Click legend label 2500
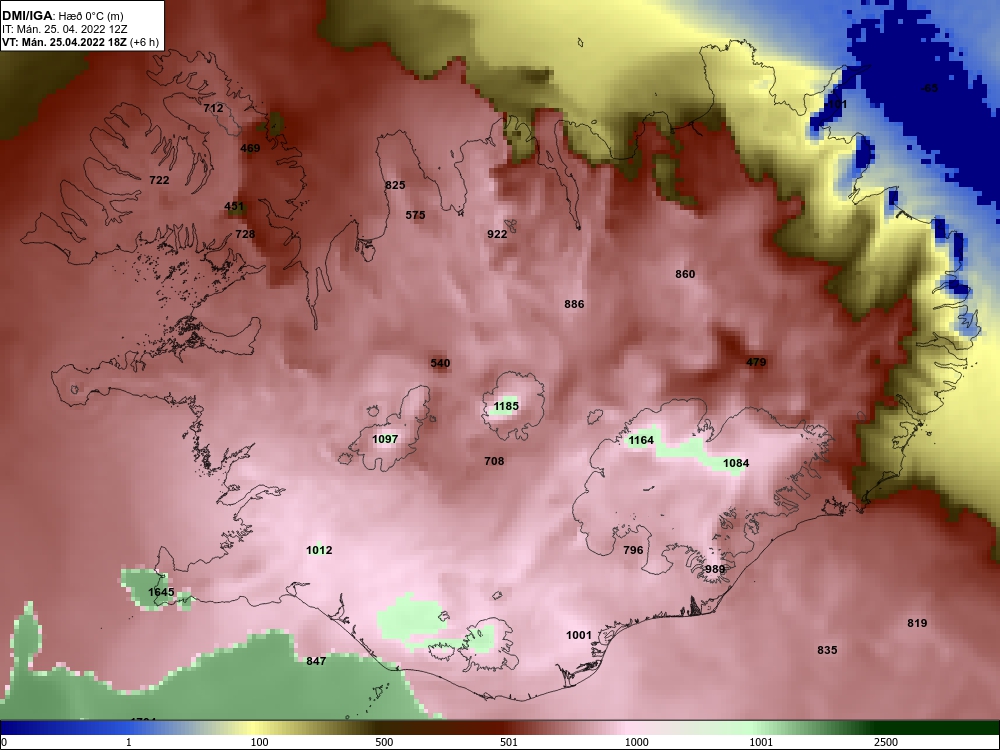 click(x=886, y=742)
